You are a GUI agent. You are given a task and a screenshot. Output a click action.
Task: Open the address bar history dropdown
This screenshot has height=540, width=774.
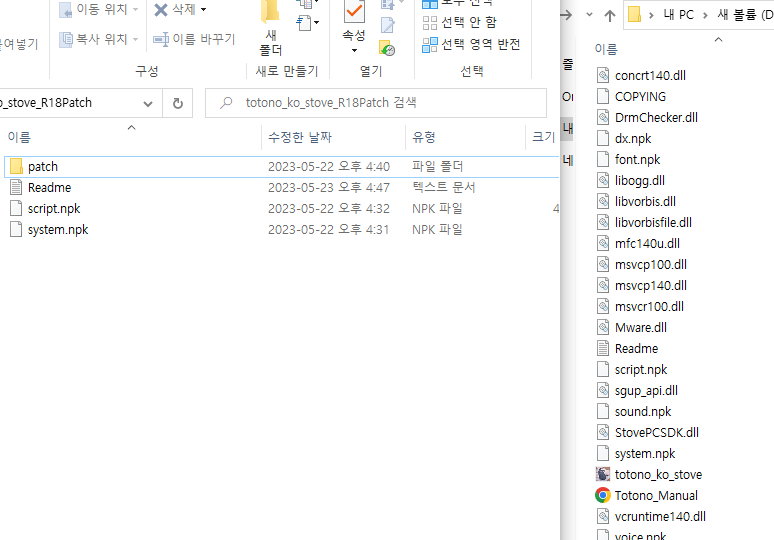coord(148,103)
